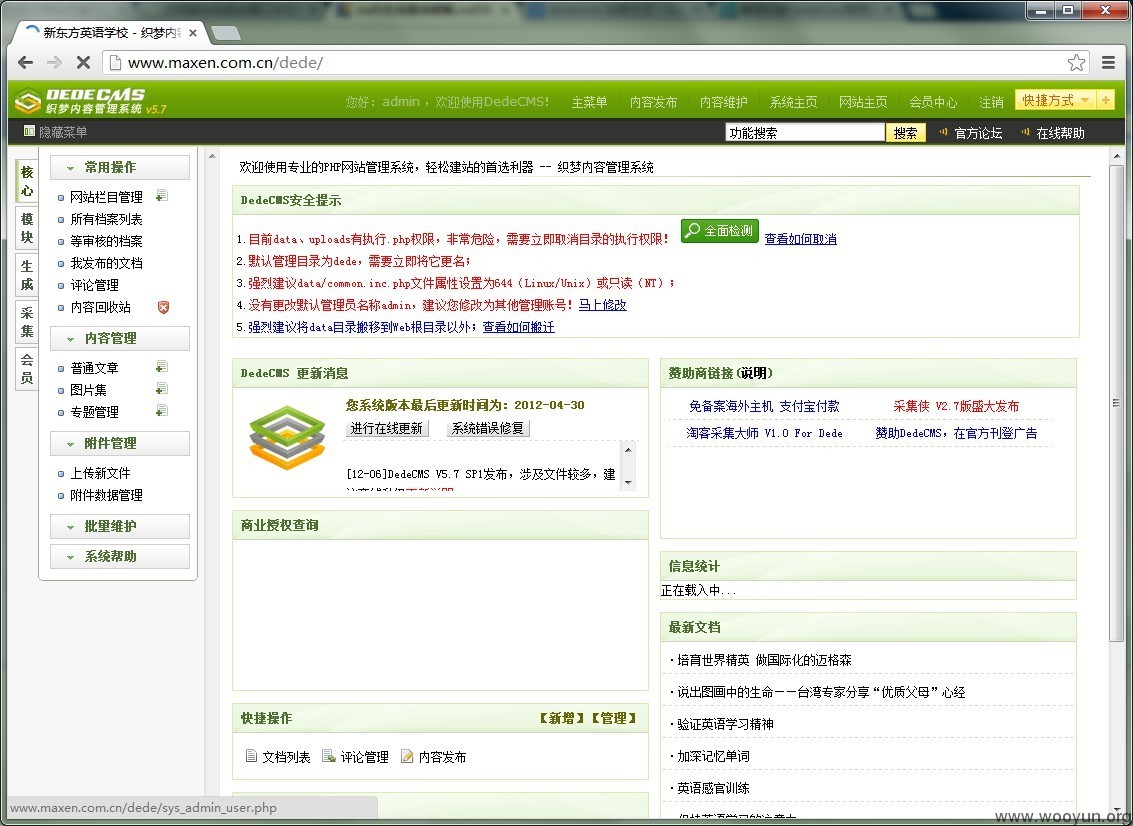This screenshot has height=826, width=1133.
Task: Open sponsor link 采集侠 V2.7版盛大发布
Action: [x=956, y=406]
